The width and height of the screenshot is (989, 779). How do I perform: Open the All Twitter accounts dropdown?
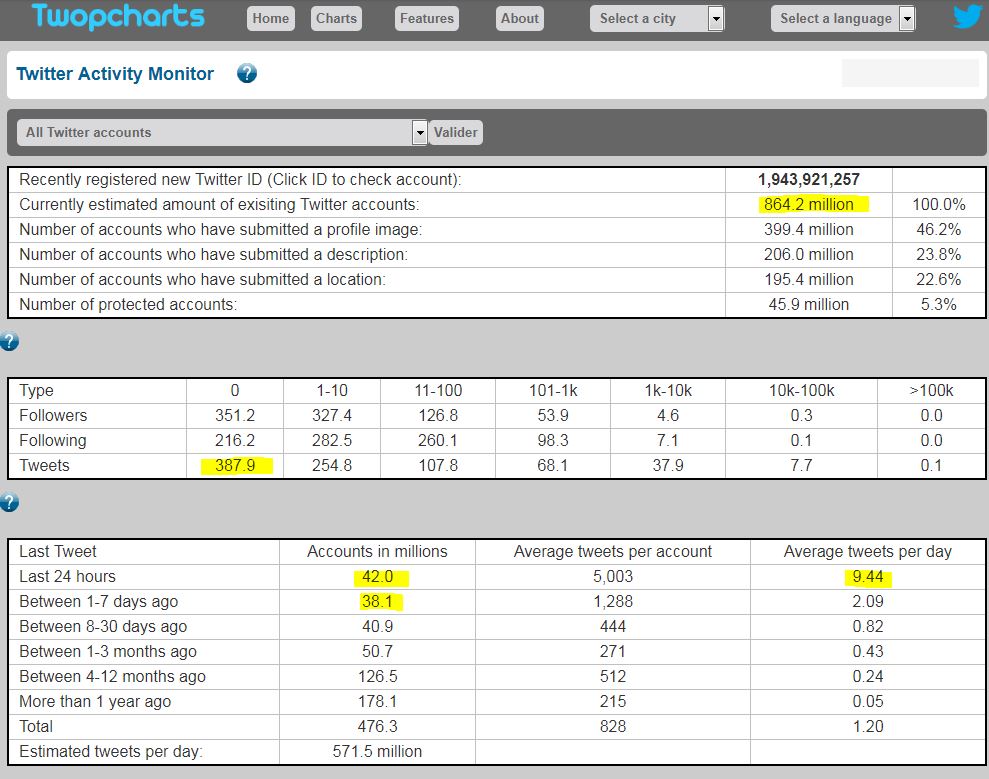(x=222, y=132)
